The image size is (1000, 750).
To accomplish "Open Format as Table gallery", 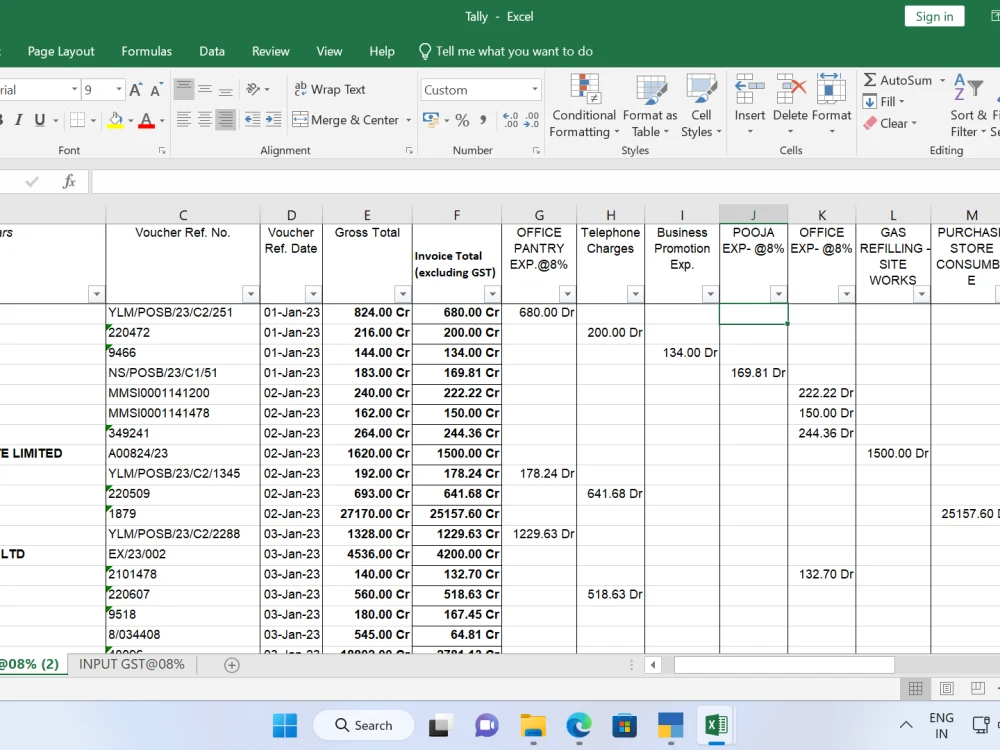I will pos(650,106).
